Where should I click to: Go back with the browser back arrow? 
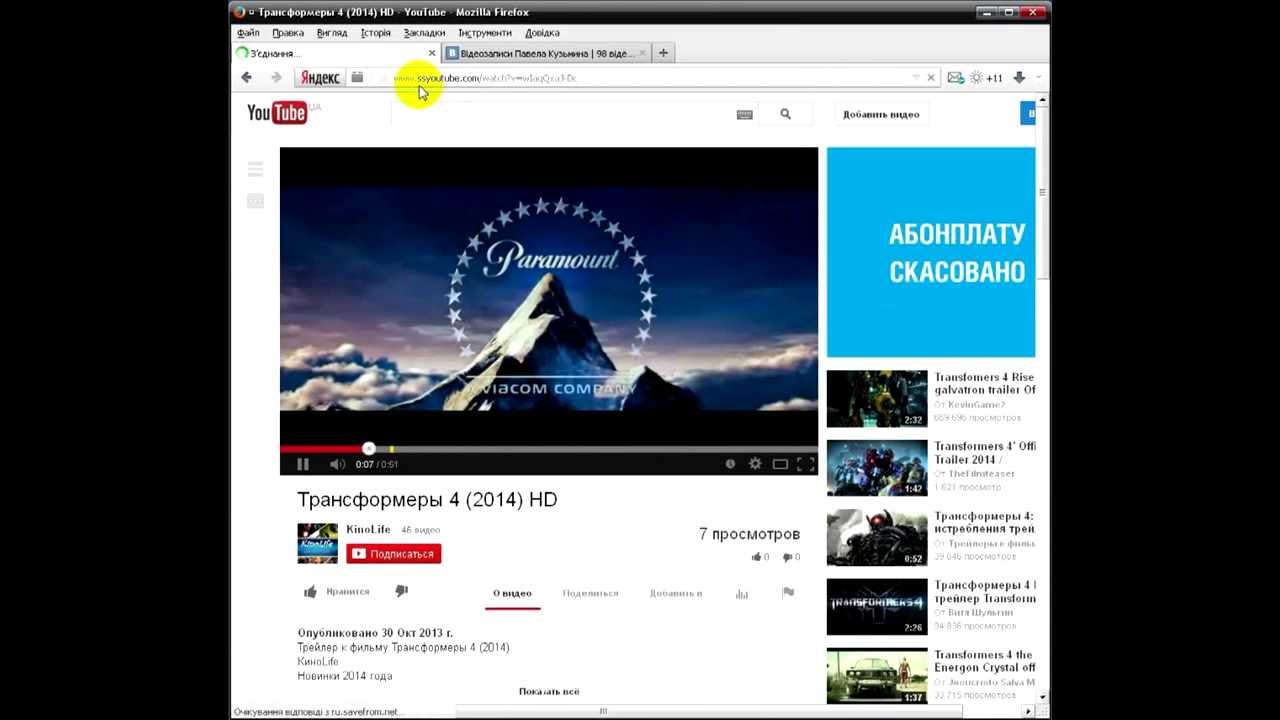pyautogui.click(x=246, y=77)
